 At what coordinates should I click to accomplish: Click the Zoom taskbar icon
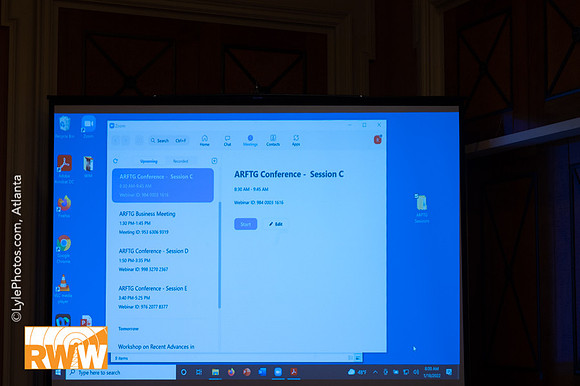278,372
